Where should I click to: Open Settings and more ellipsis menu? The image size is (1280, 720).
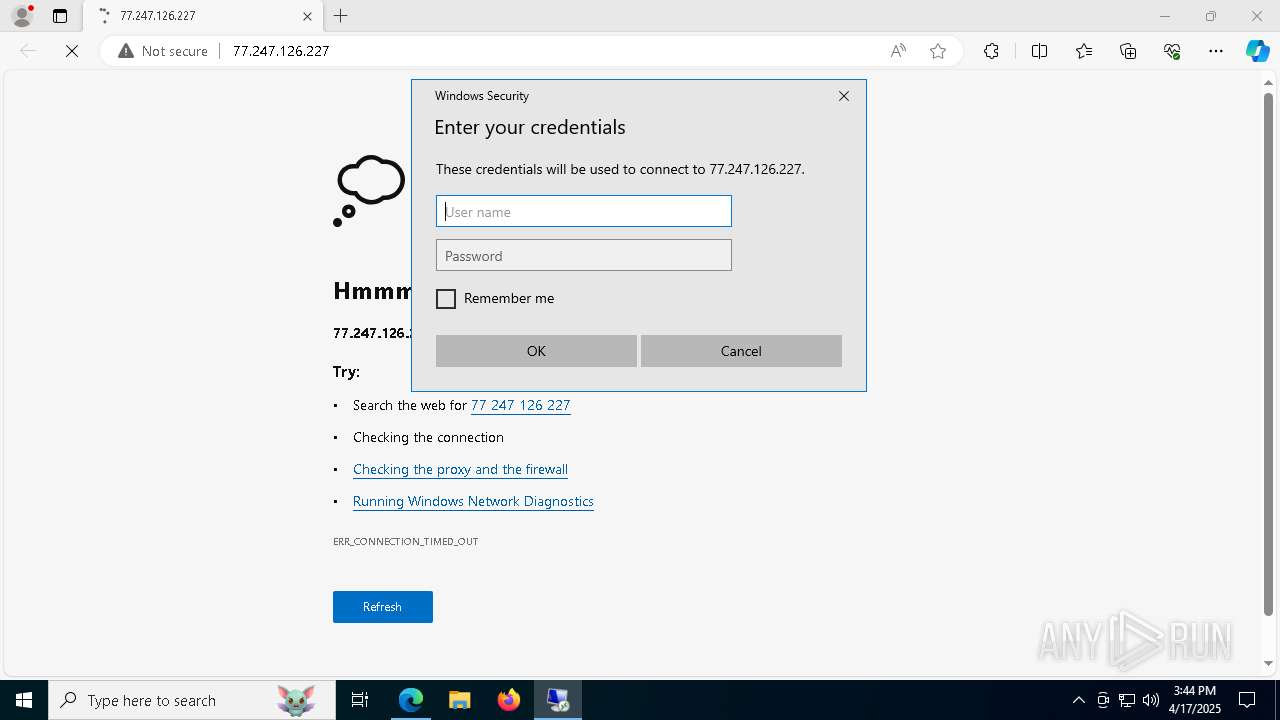[x=1216, y=51]
